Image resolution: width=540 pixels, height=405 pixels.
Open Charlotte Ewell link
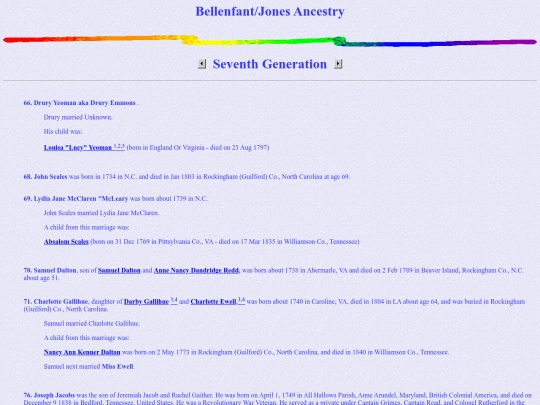tap(213, 302)
